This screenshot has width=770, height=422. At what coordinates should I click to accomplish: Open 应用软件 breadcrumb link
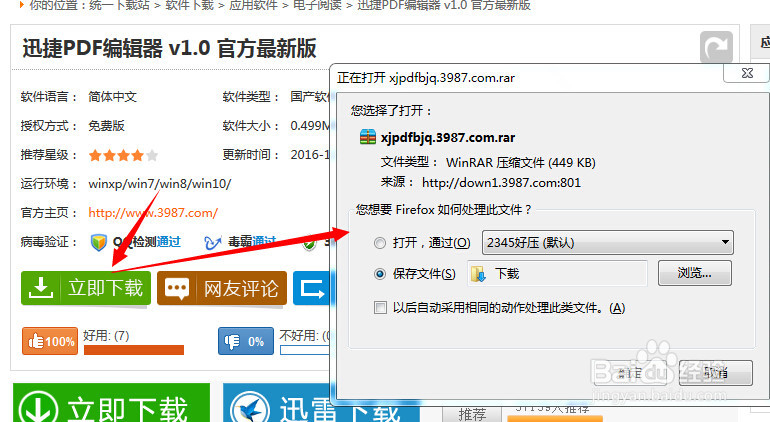pyautogui.click(x=253, y=5)
